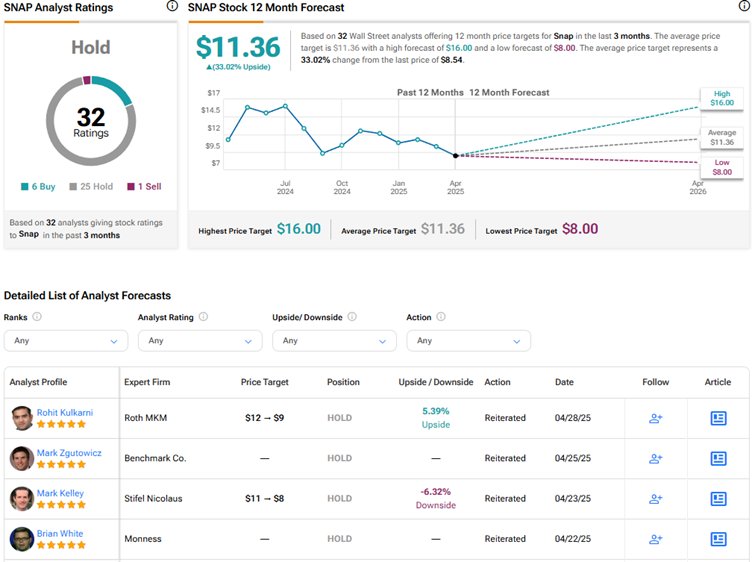Viewport: 752px width, 562px height.
Task: Click Brian White's profile photo
Action: point(22,539)
